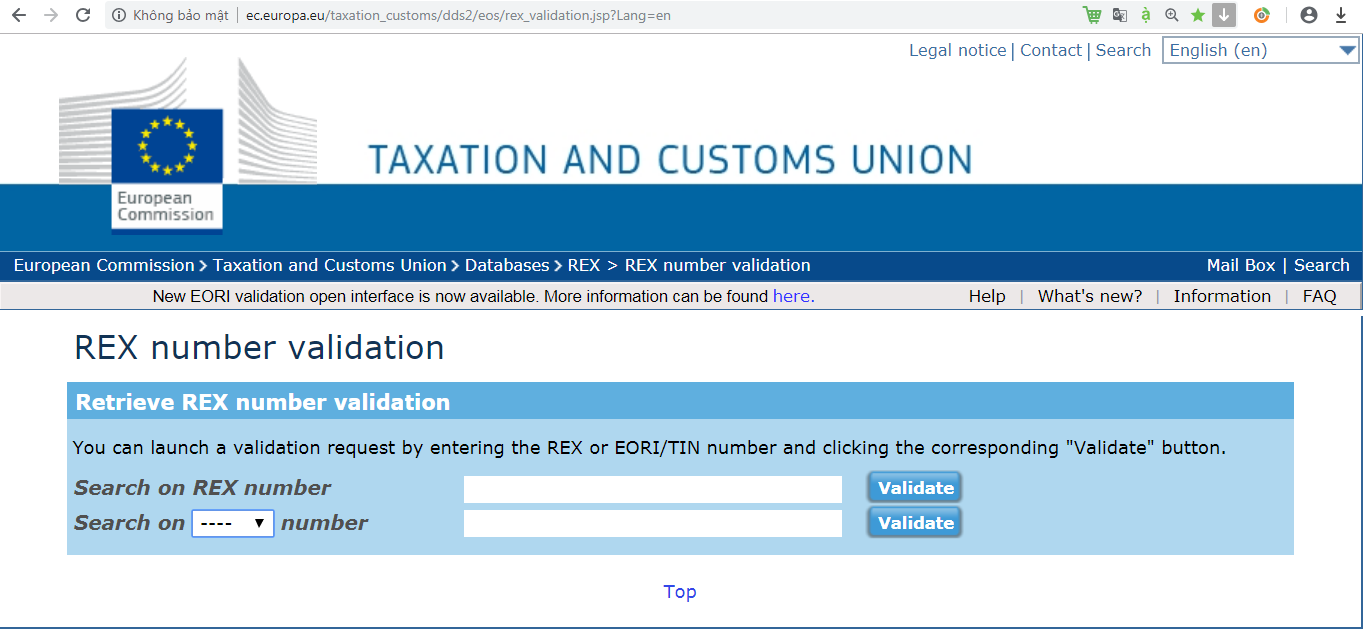Go to Databases in the breadcrumb
The image size is (1363, 643).
(x=506, y=265)
